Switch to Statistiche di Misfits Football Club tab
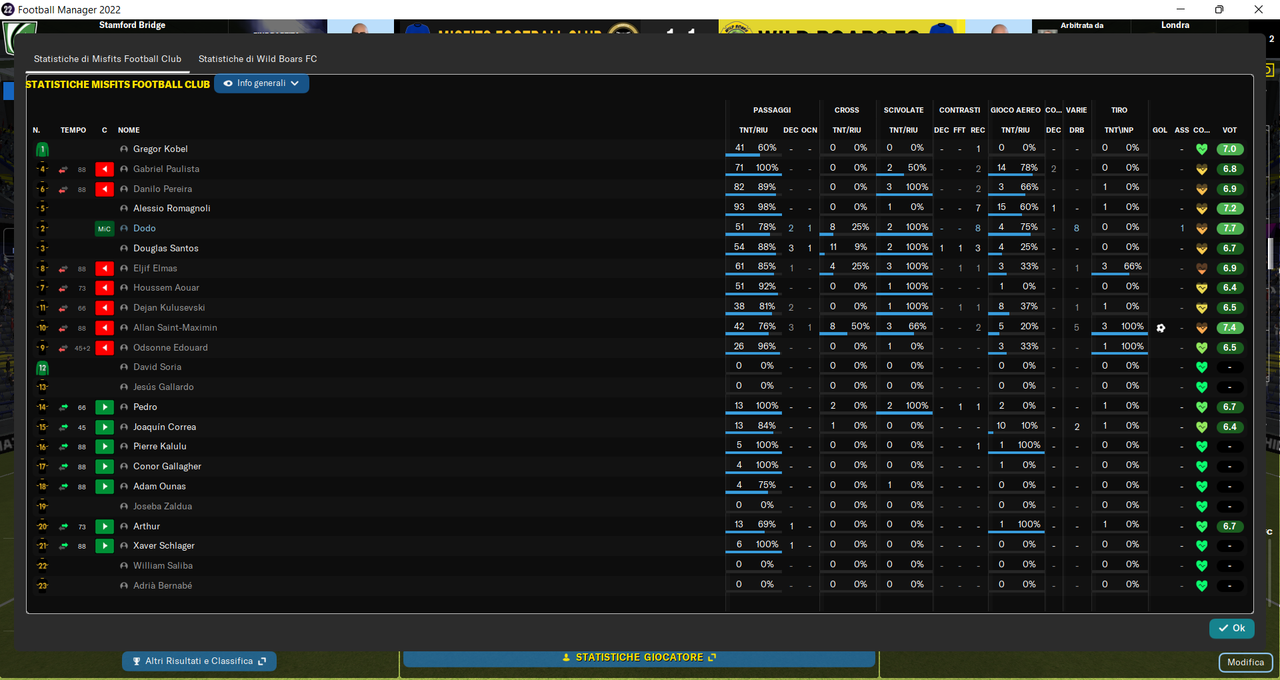The height and width of the screenshot is (680, 1280). tap(108, 59)
